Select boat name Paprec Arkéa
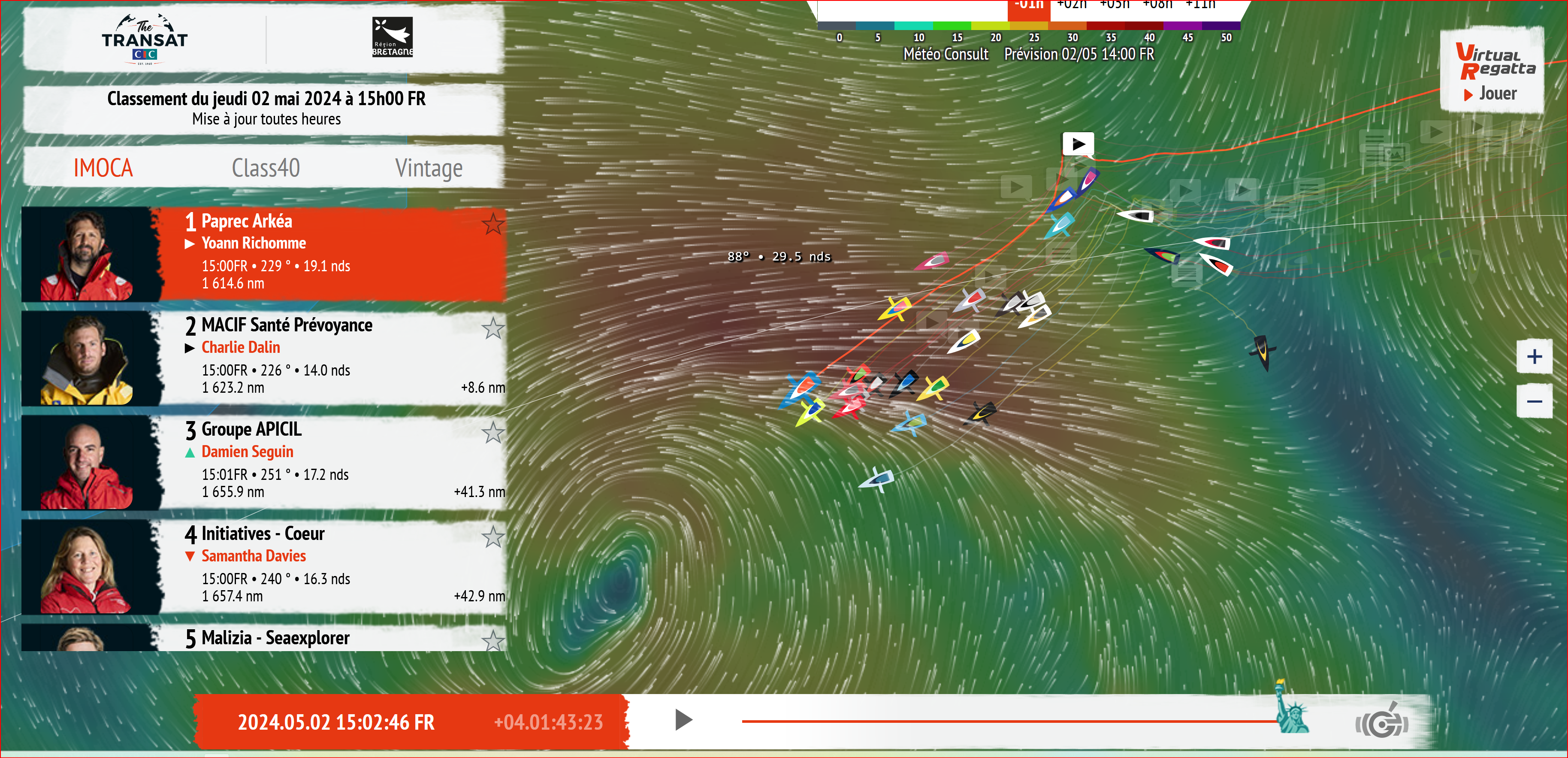Screen dimensions: 1568x758 tap(247, 221)
